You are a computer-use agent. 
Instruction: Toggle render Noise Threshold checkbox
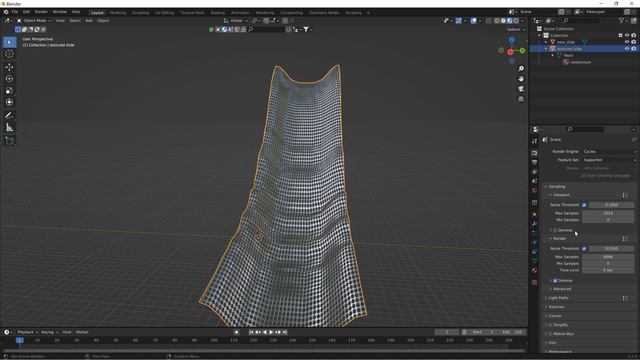click(x=584, y=249)
